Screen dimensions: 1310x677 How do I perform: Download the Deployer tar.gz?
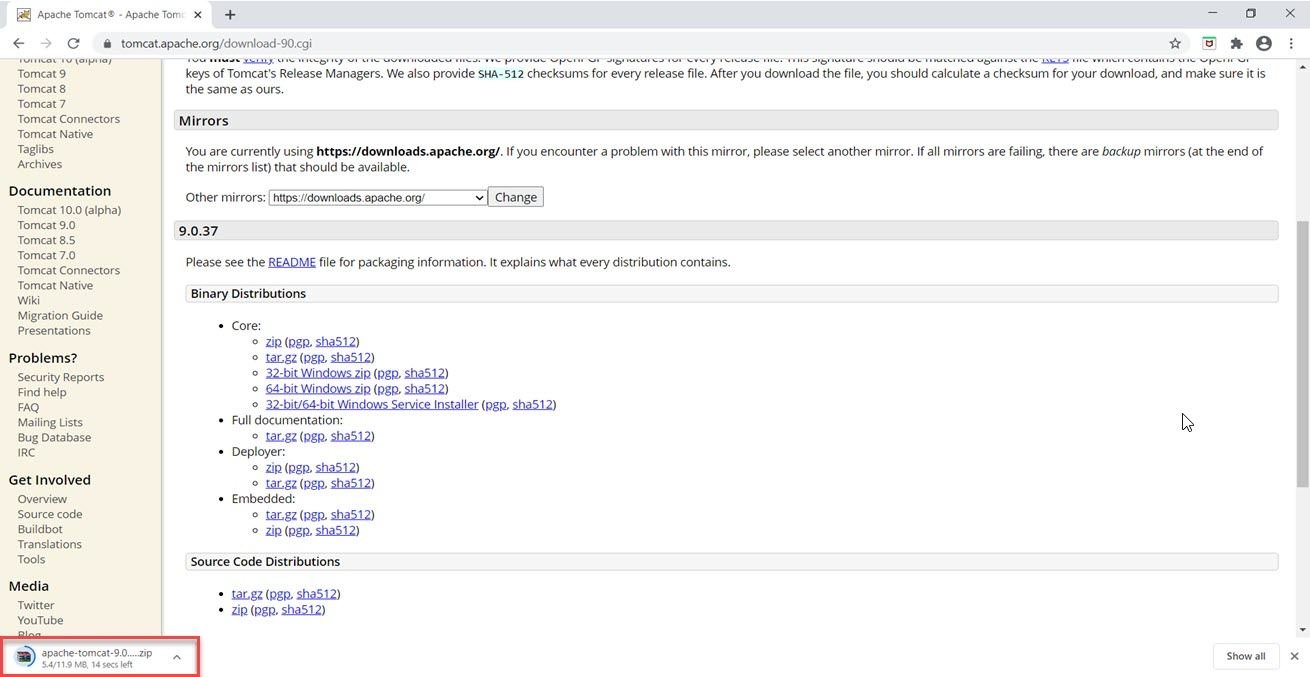pos(281,483)
